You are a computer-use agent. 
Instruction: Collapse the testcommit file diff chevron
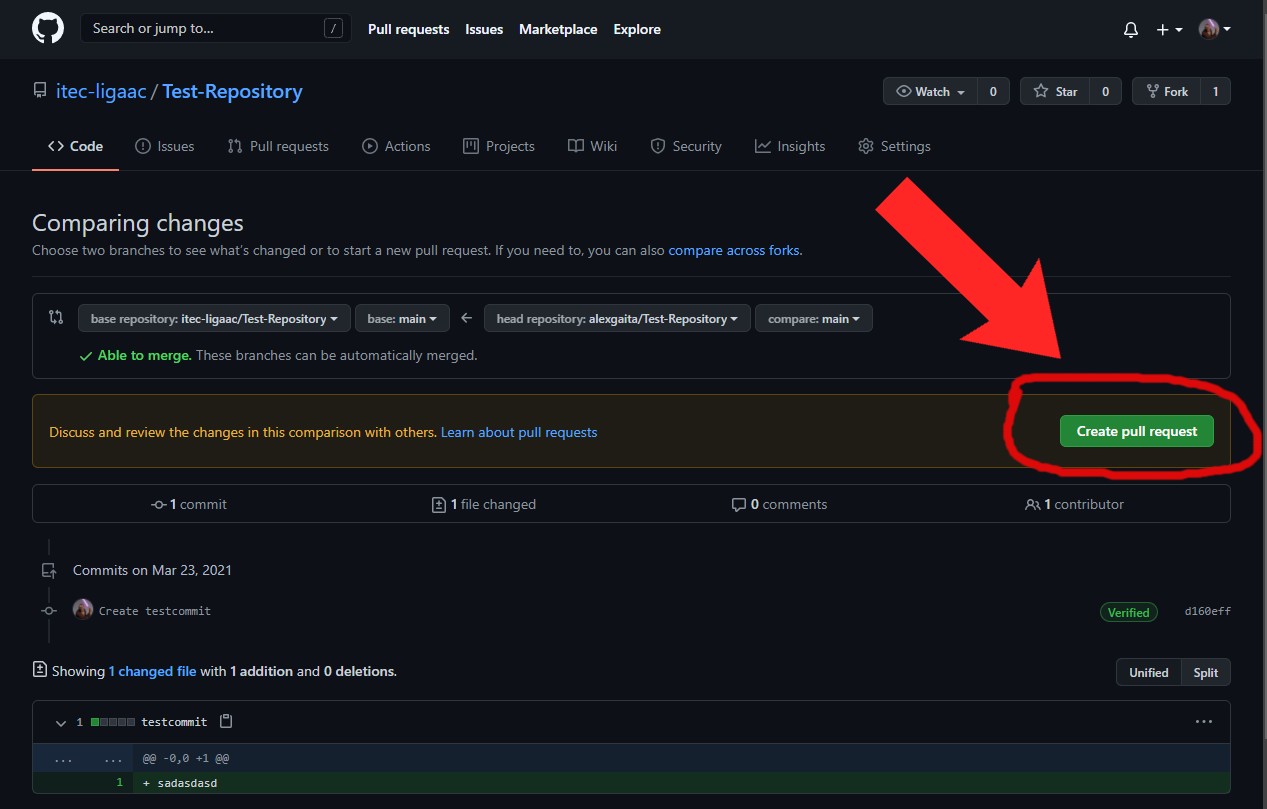61,722
